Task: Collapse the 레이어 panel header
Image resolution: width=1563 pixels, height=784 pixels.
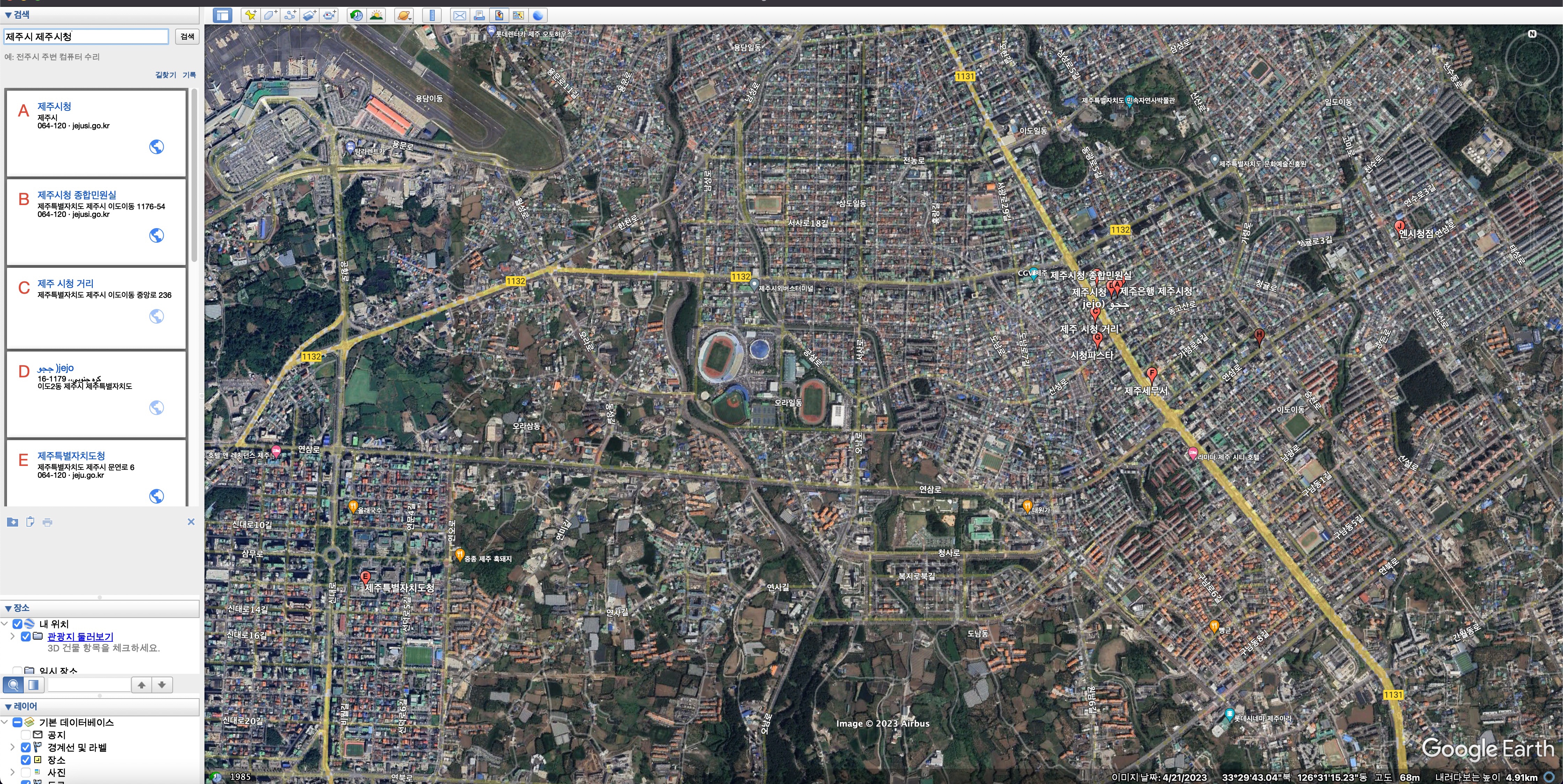Action: [8, 706]
